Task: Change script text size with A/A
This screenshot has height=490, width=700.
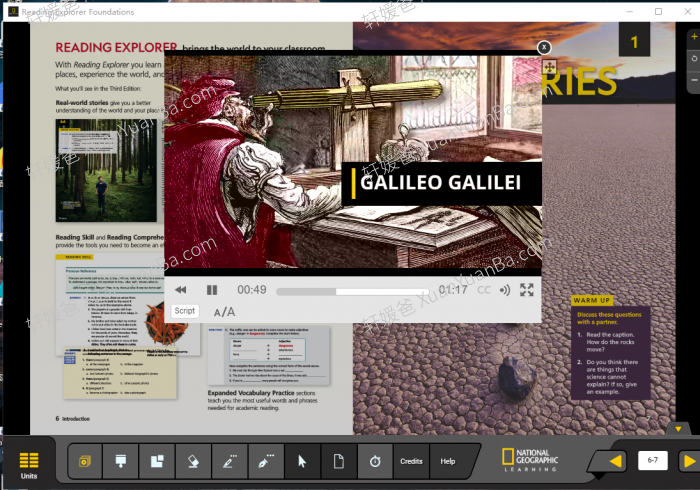Action: pos(225,312)
